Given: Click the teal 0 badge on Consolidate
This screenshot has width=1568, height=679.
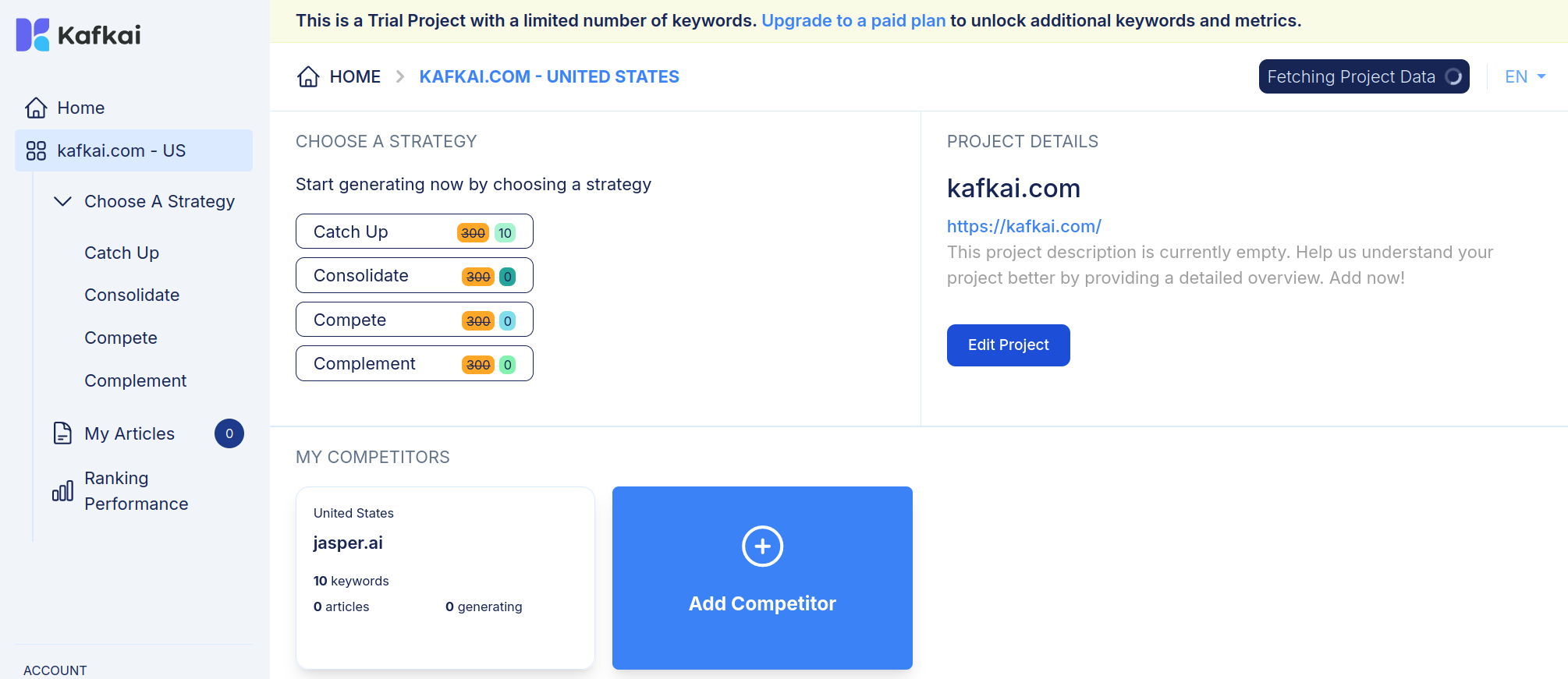Looking at the screenshot, I should tap(507, 276).
